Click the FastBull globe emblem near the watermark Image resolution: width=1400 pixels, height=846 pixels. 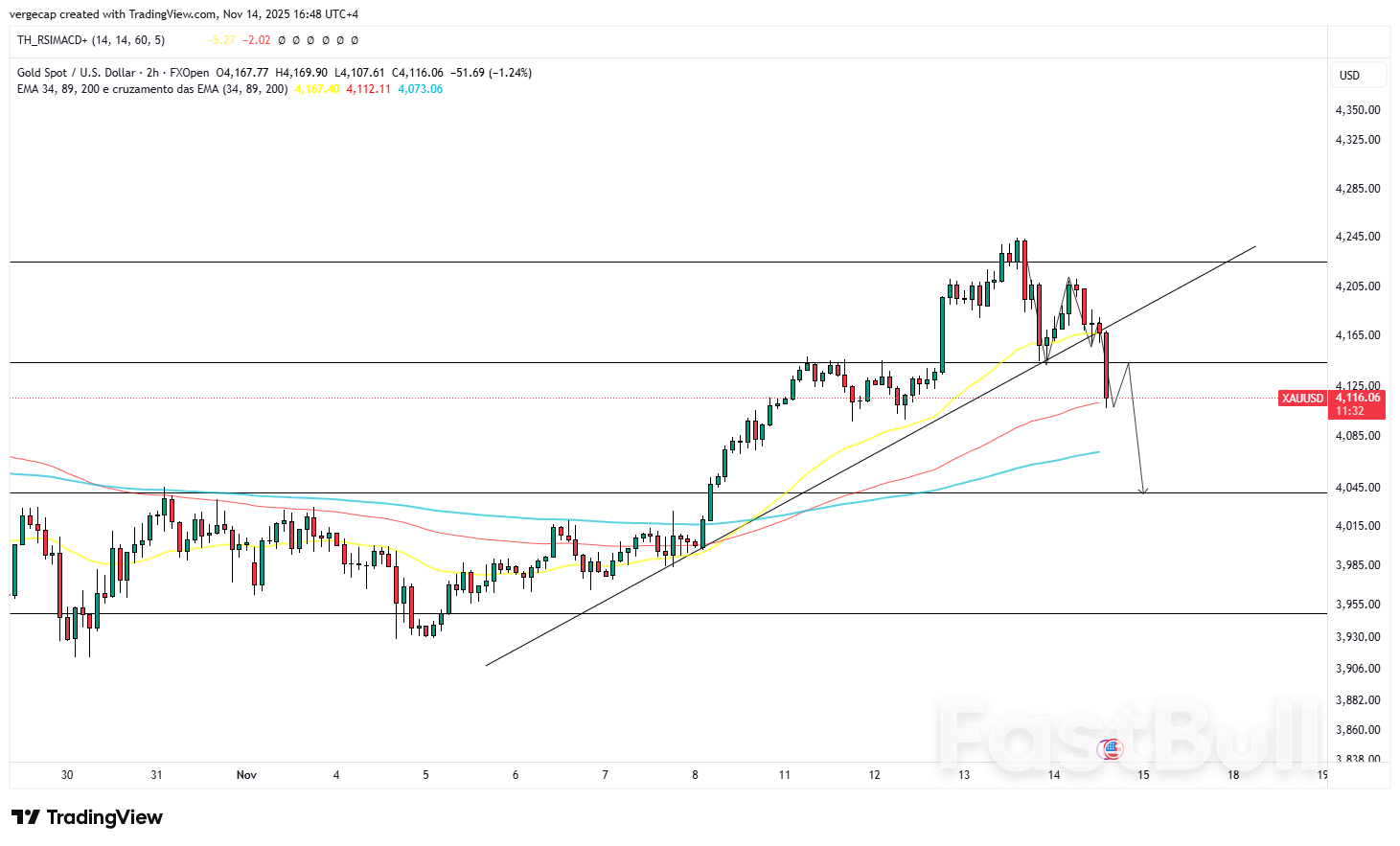point(1111,750)
